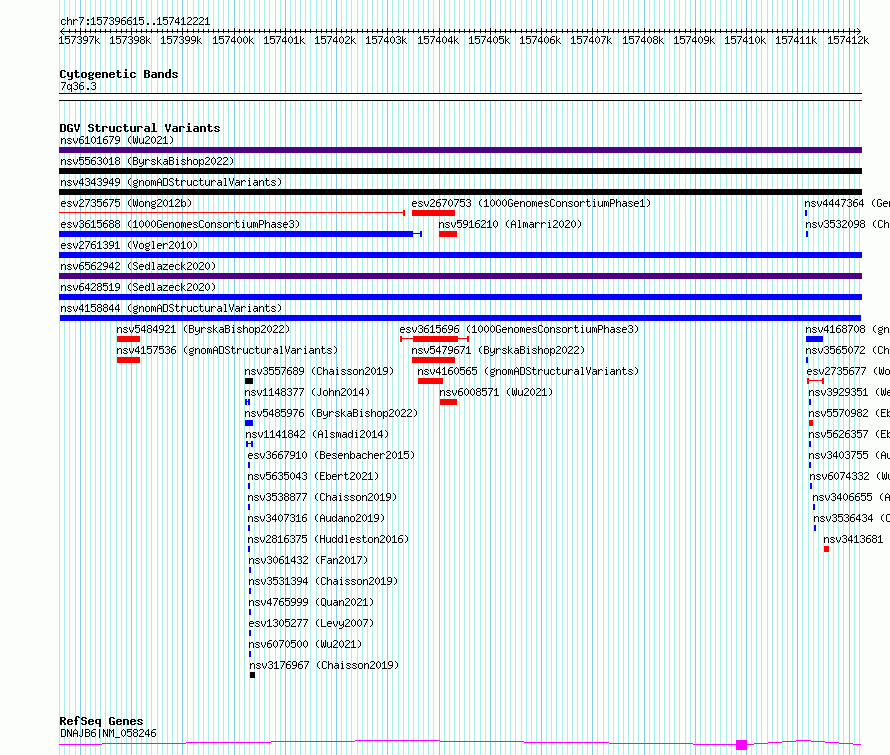Select the nsv5916210 (Almarri2020) label
The width and height of the screenshot is (890, 755).
click(x=510, y=224)
